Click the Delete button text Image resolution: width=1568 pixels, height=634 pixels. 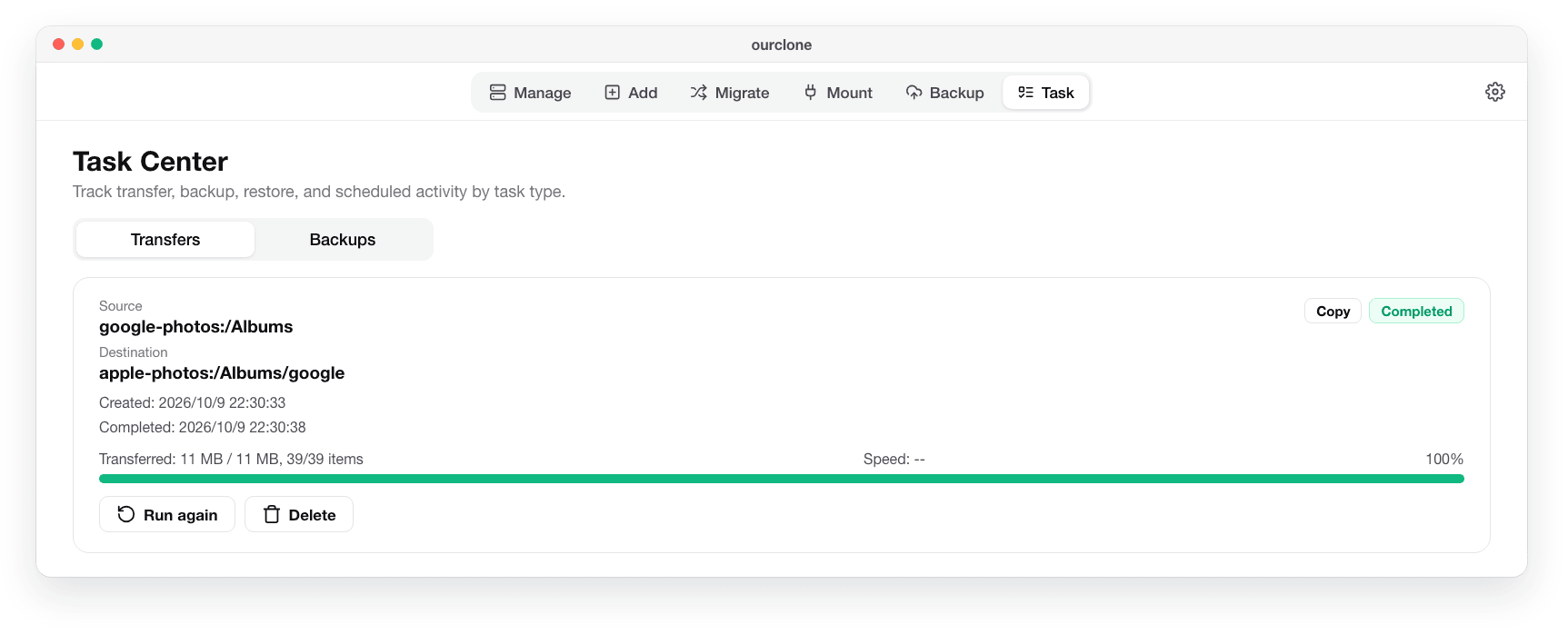click(x=312, y=515)
